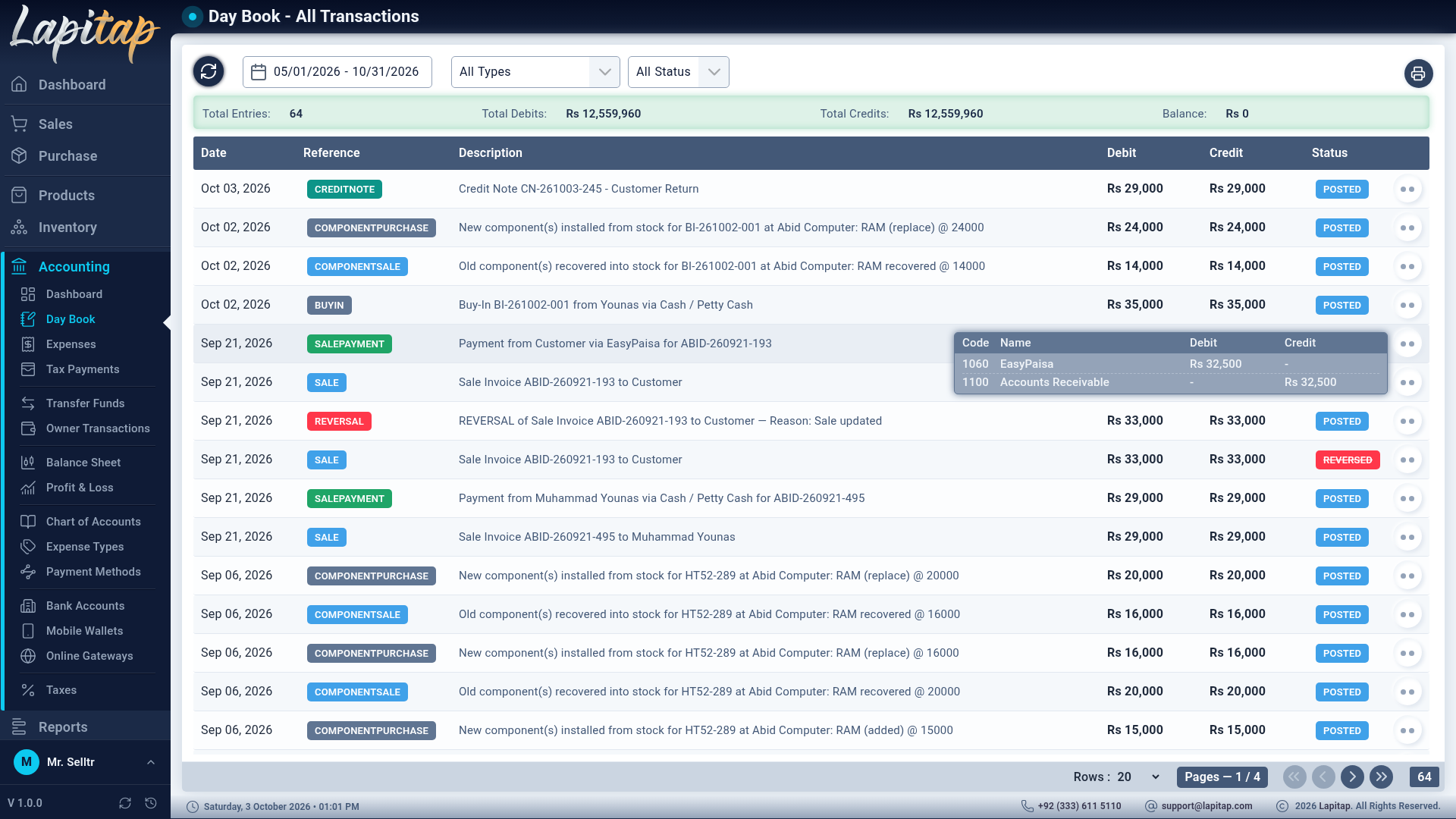Image resolution: width=1456 pixels, height=819 pixels.
Task: Click the CREDITNOTE reference badge
Action: point(344,190)
